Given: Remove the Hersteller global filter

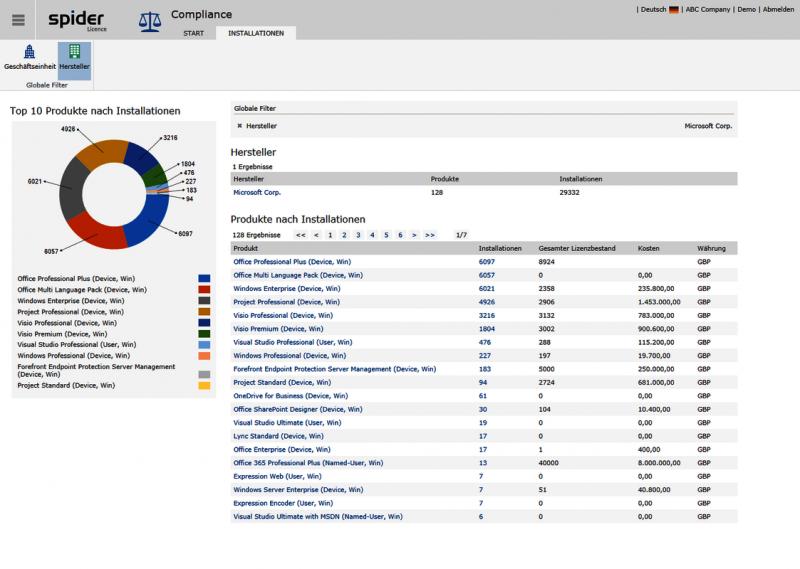Looking at the screenshot, I should click(x=239, y=126).
